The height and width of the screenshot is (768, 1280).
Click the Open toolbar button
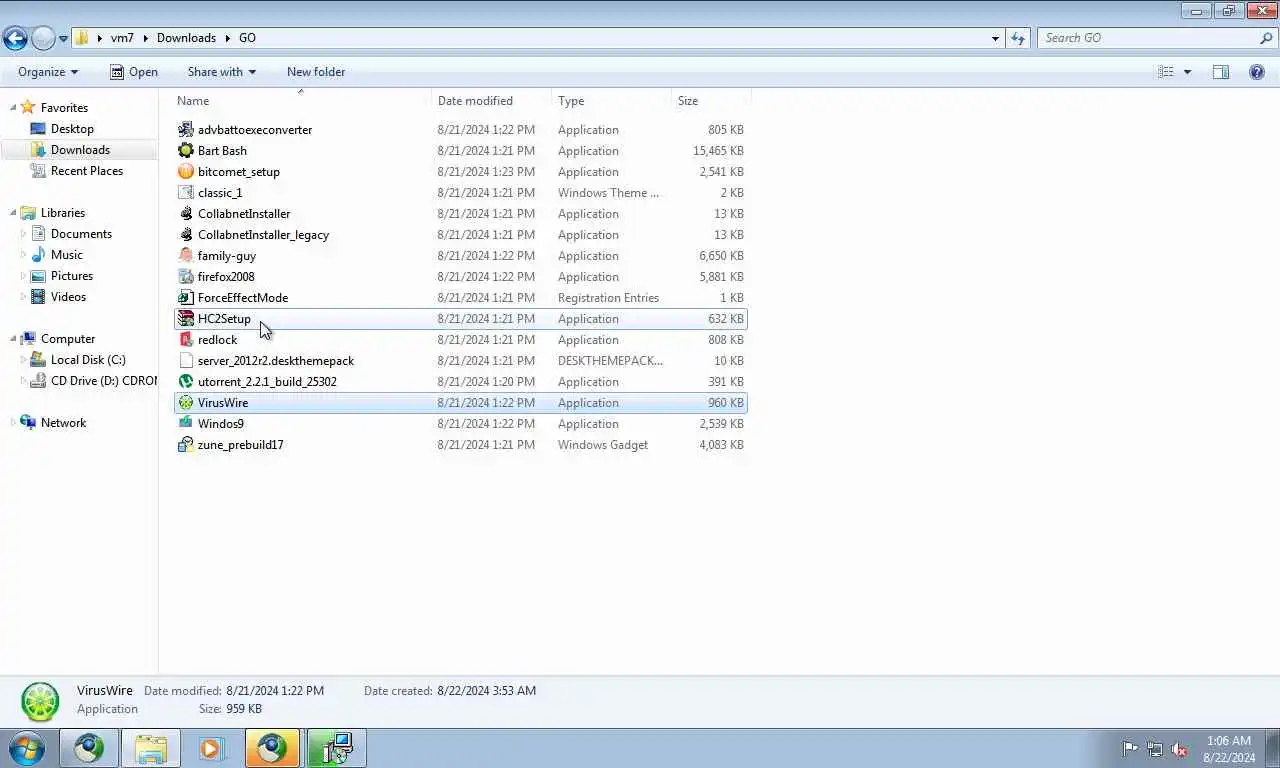tap(133, 72)
